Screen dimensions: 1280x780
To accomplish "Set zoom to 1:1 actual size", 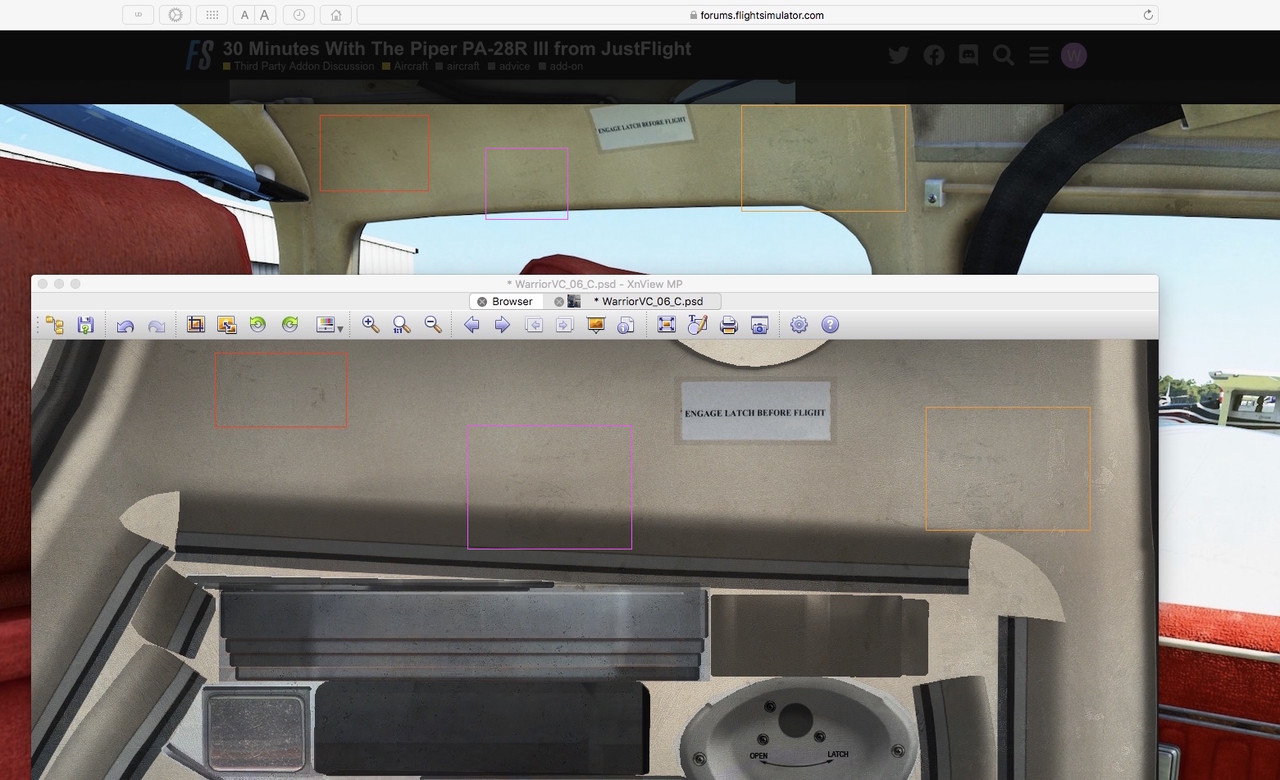I will [402, 325].
